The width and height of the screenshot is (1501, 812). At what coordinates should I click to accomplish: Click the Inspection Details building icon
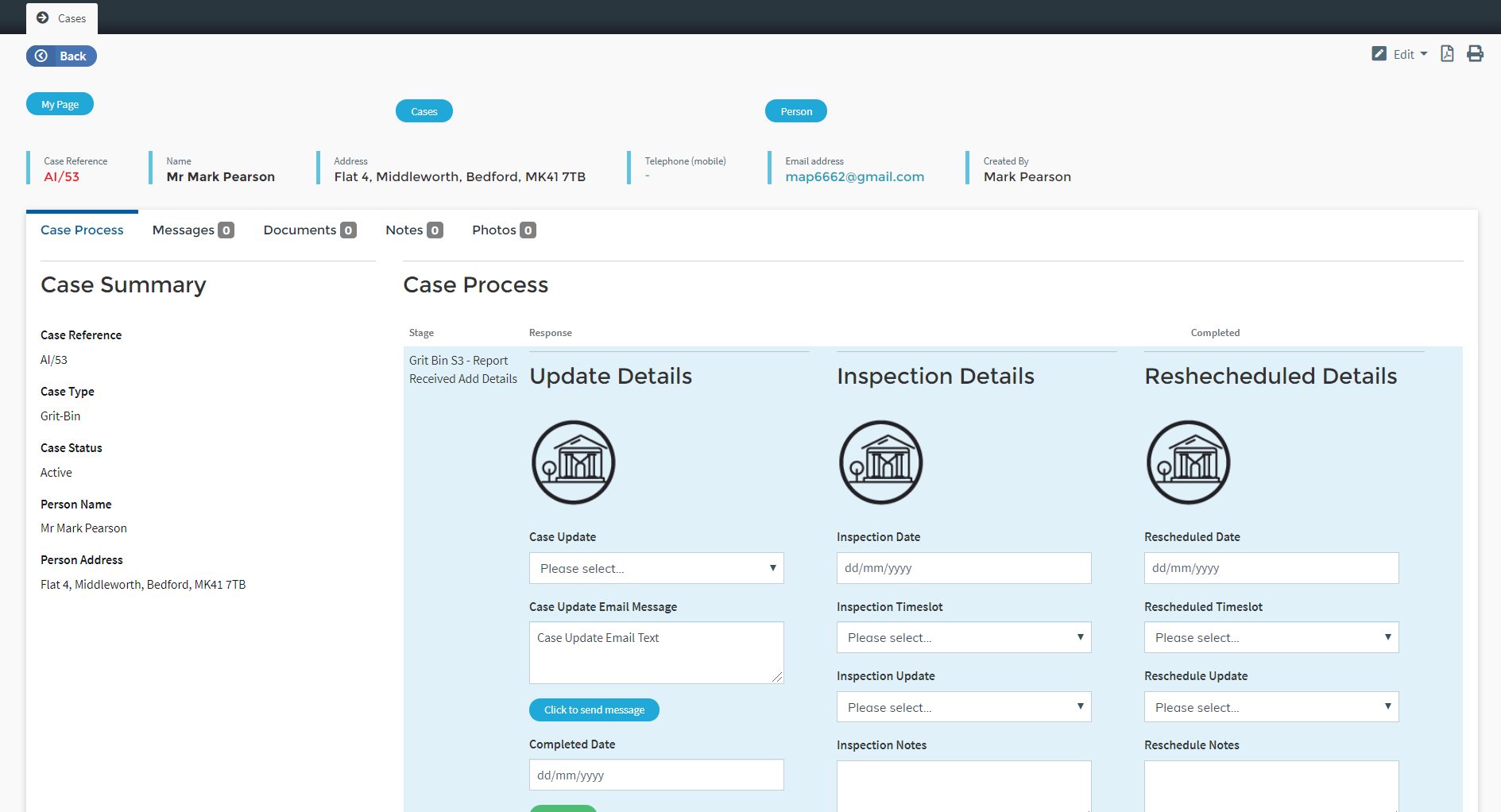click(880, 462)
